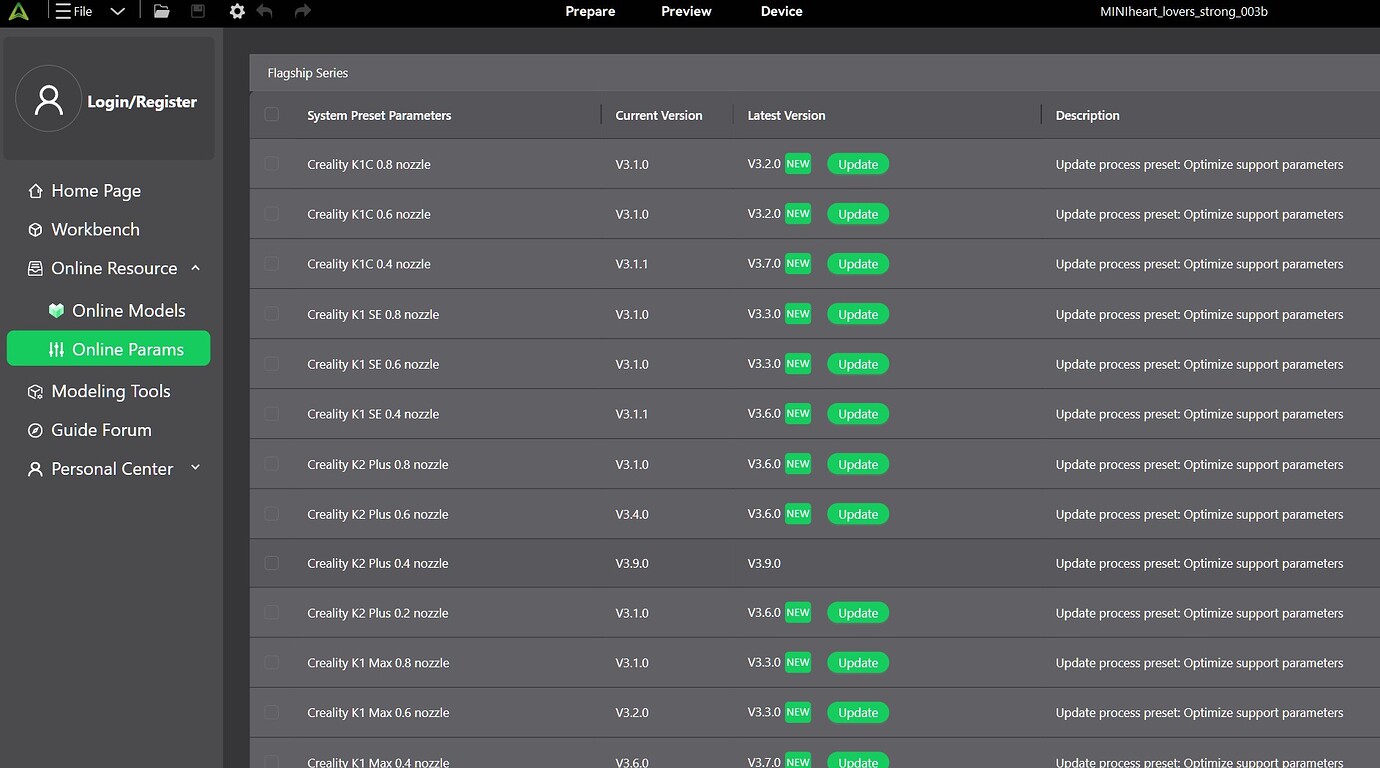Click the save disk icon
The height and width of the screenshot is (768, 1380).
tap(198, 12)
